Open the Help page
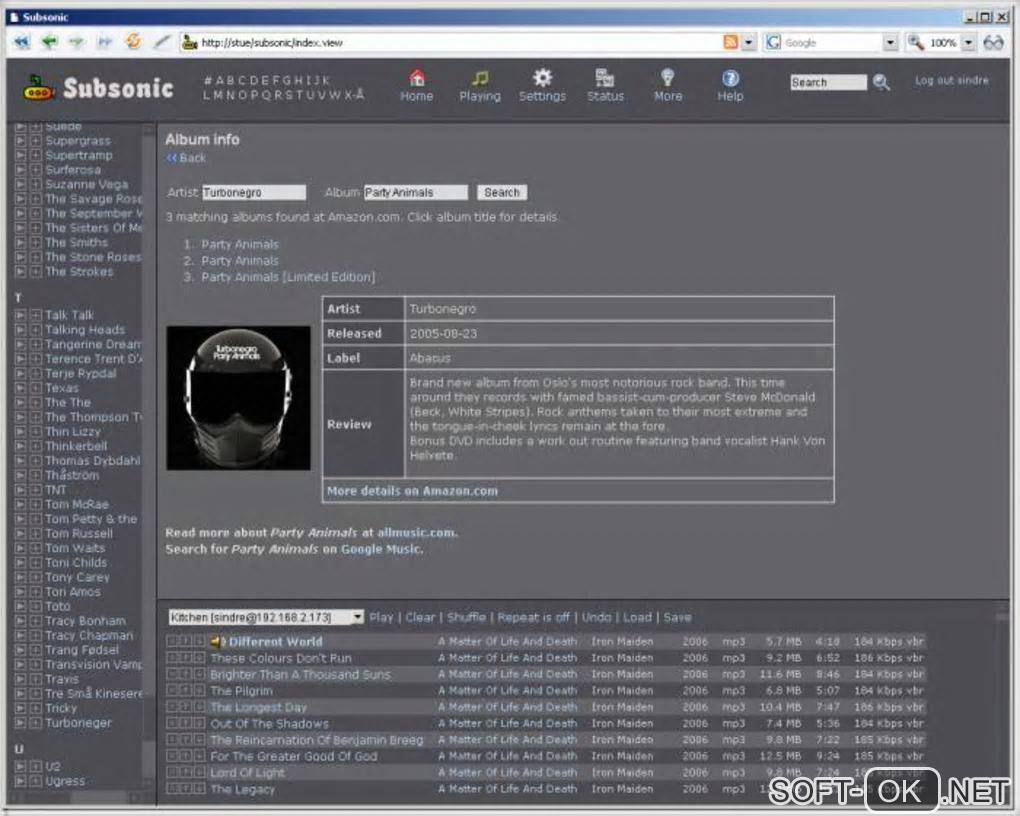This screenshot has height=816, width=1020. tap(730, 86)
